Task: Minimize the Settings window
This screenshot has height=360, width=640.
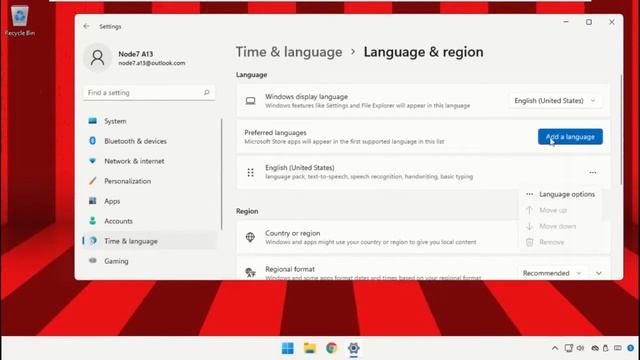Action: tap(566, 22)
